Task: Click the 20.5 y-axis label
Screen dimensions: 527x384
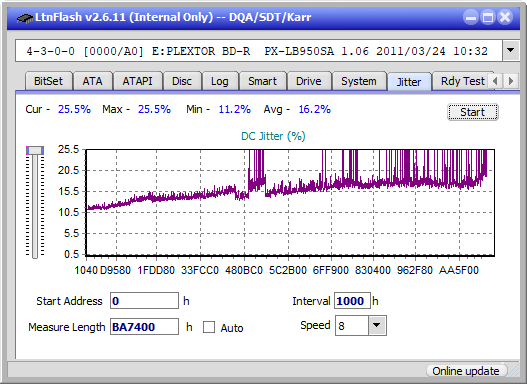Action: coord(68,170)
